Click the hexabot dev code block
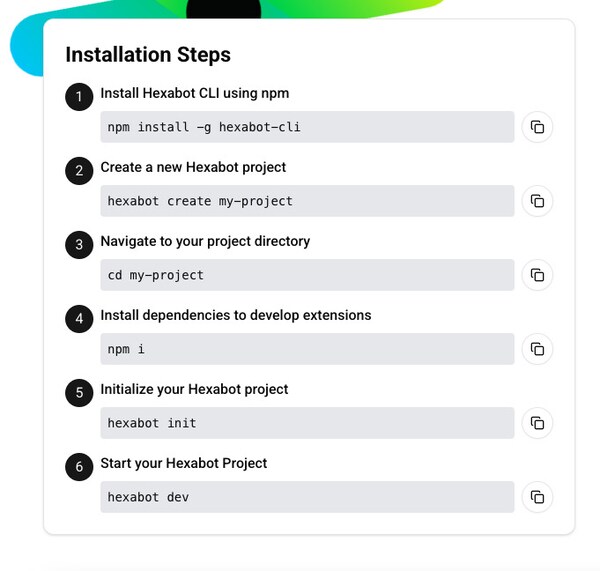This screenshot has height=571, width=600. 307,497
